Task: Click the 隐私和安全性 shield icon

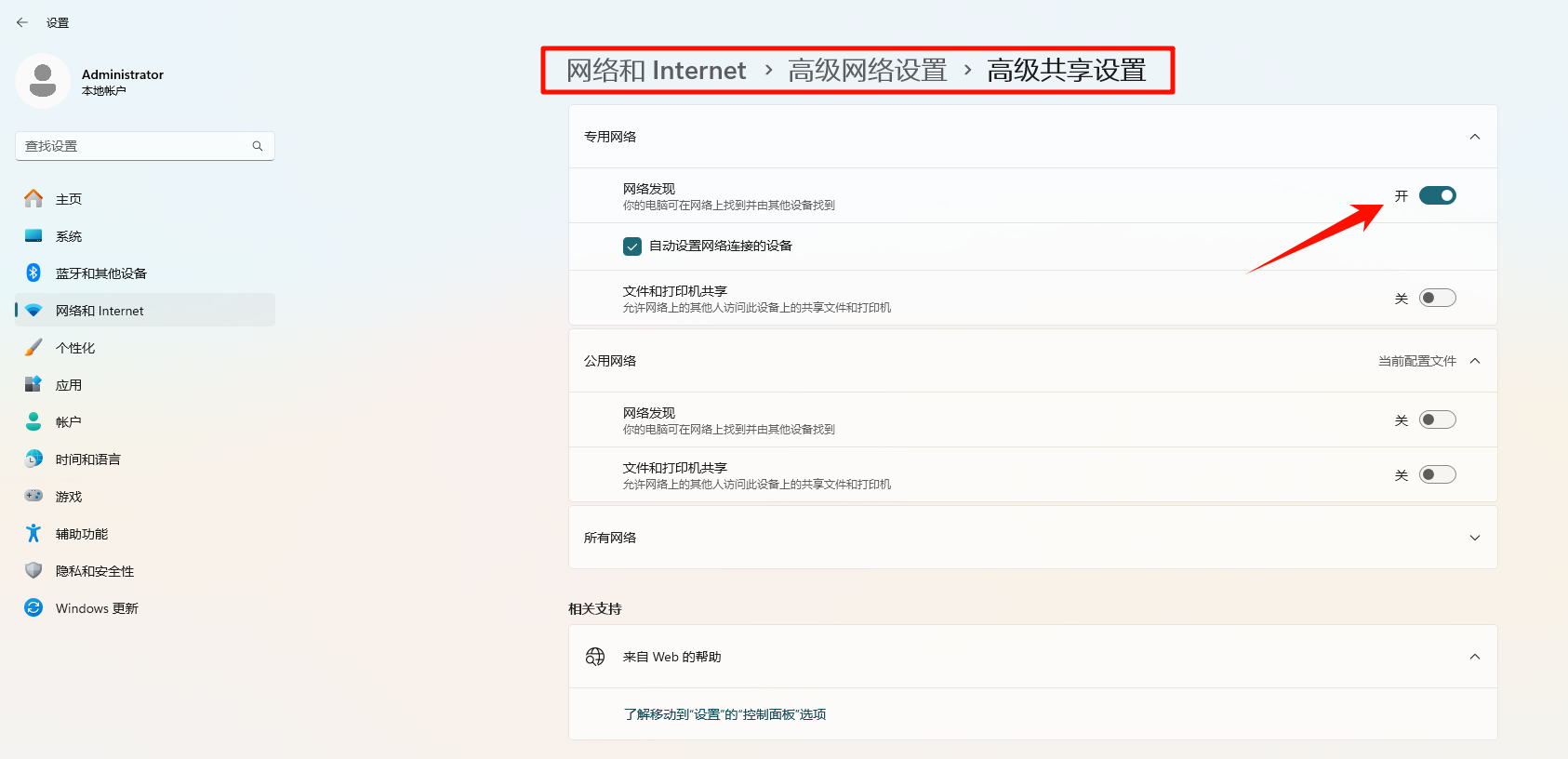Action: (33, 570)
